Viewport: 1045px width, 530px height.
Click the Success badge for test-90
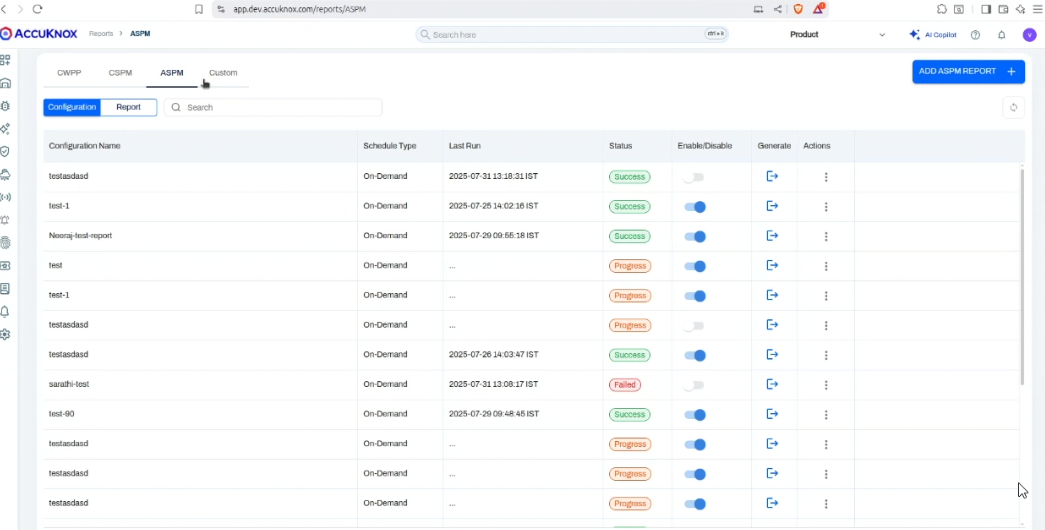click(630, 414)
